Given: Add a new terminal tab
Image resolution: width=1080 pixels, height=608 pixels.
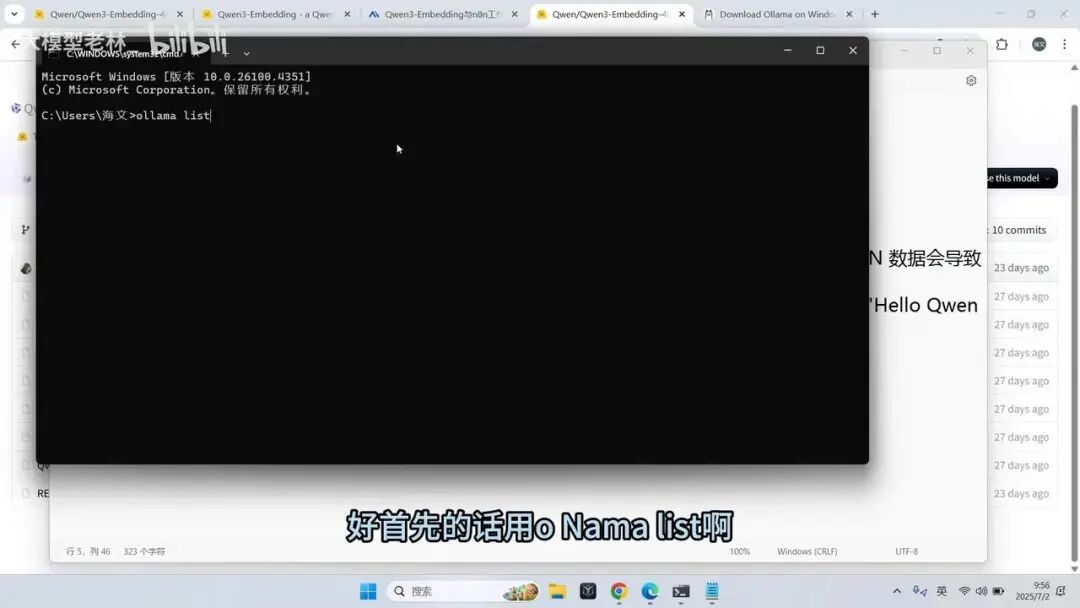Looking at the screenshot, I should pyautogui.click(x=225, y=53).
